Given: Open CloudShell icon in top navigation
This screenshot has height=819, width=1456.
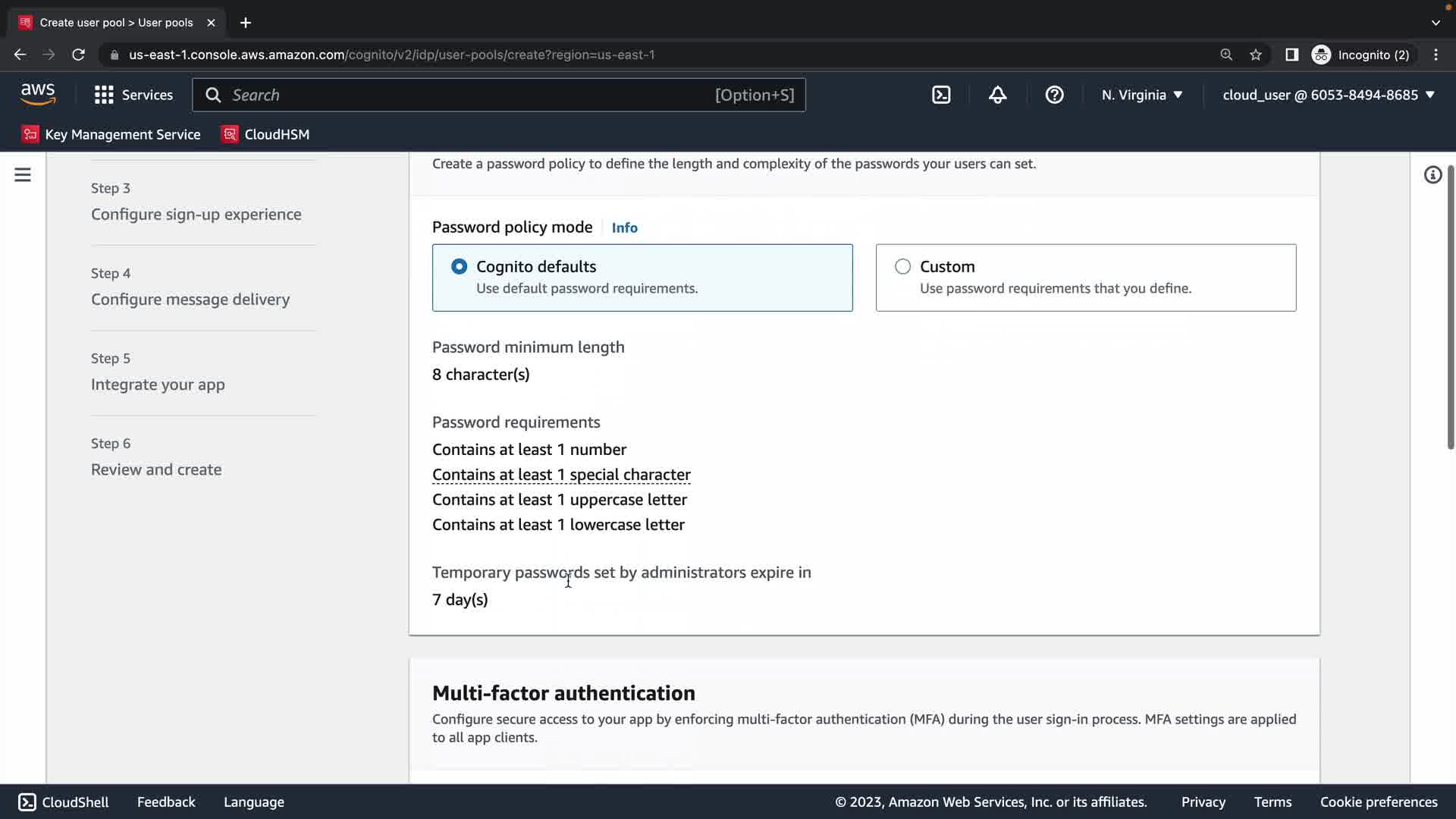Looking at the screenshot, I should (x=941, y=95).
